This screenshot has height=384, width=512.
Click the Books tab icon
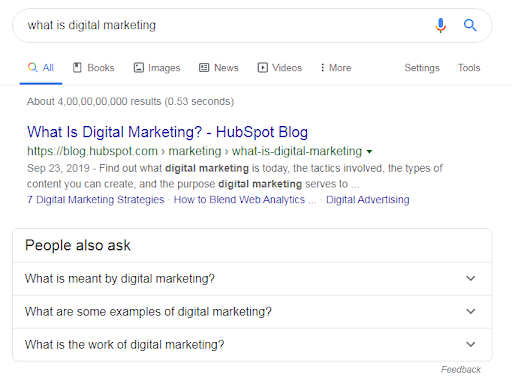coord(77,68)
